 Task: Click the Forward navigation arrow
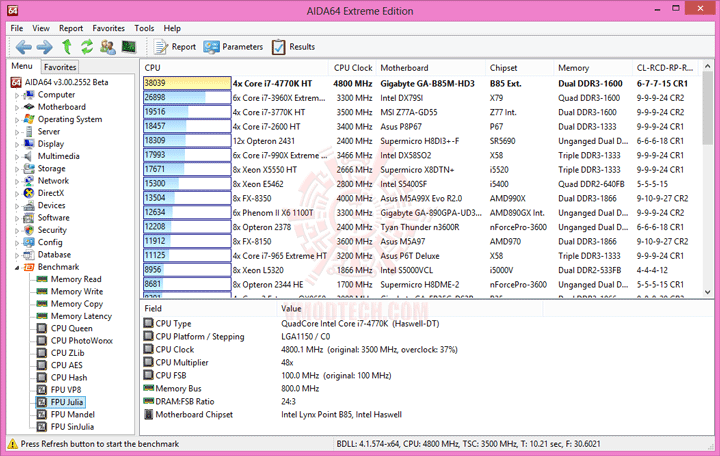point(45,47)
